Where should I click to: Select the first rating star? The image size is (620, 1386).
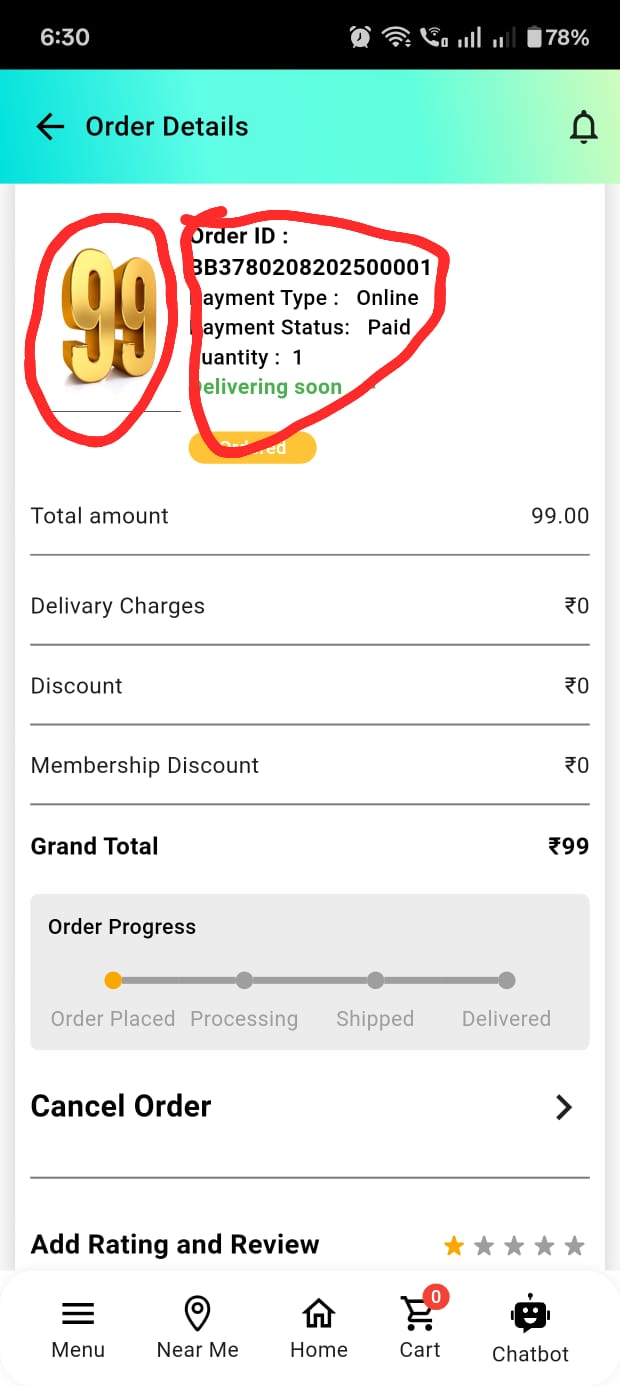tap(454, 1246)
